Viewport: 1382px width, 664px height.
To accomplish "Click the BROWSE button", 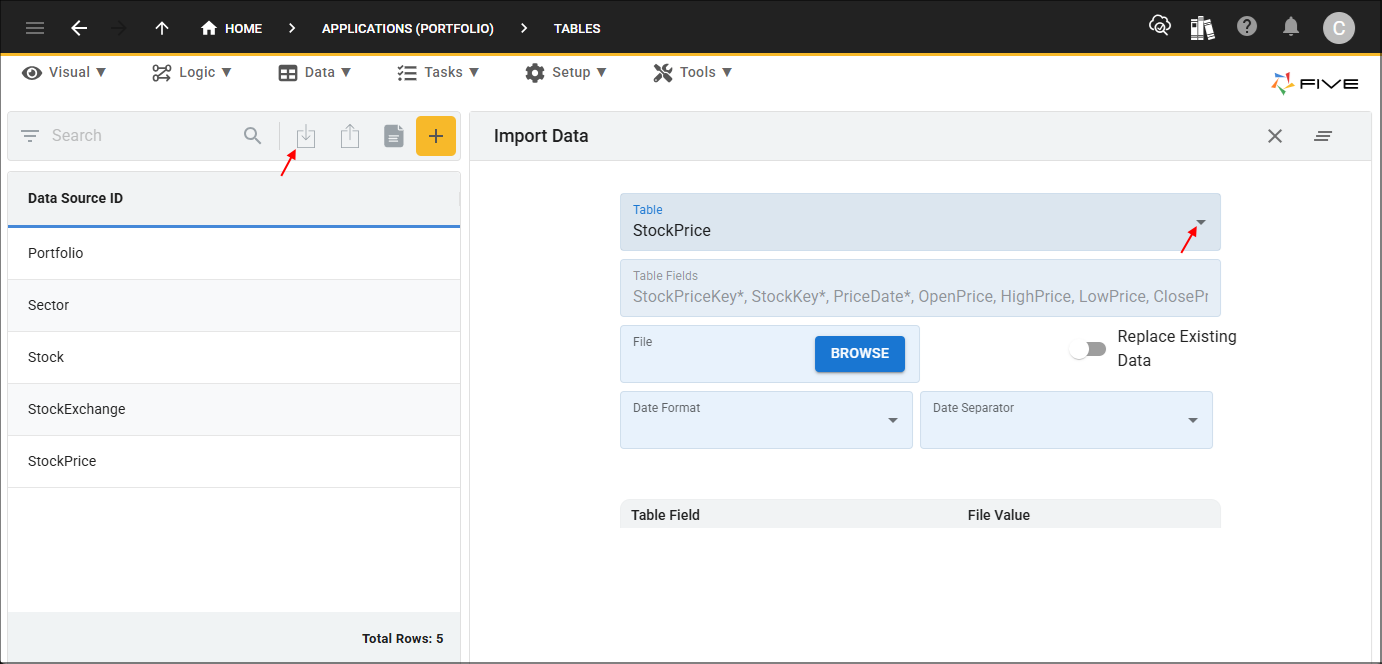I will click(x=860, y=354).
